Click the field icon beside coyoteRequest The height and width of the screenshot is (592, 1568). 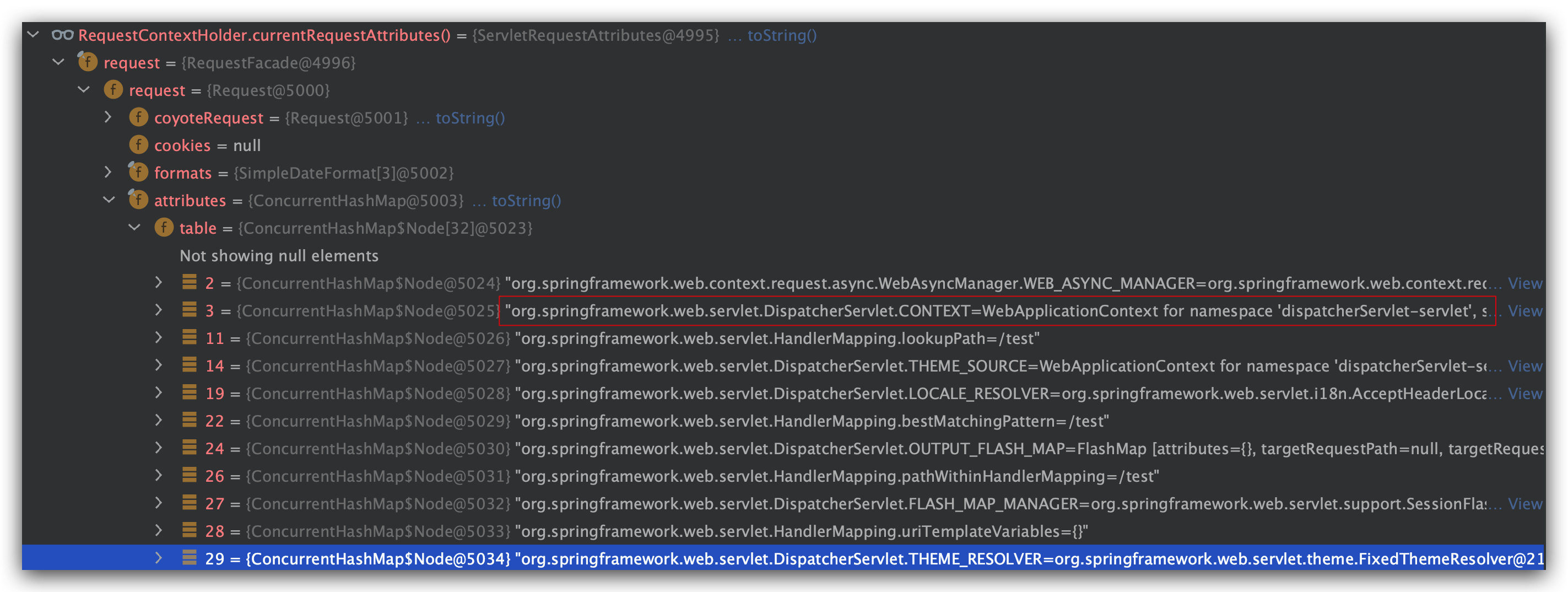point(139,117)
